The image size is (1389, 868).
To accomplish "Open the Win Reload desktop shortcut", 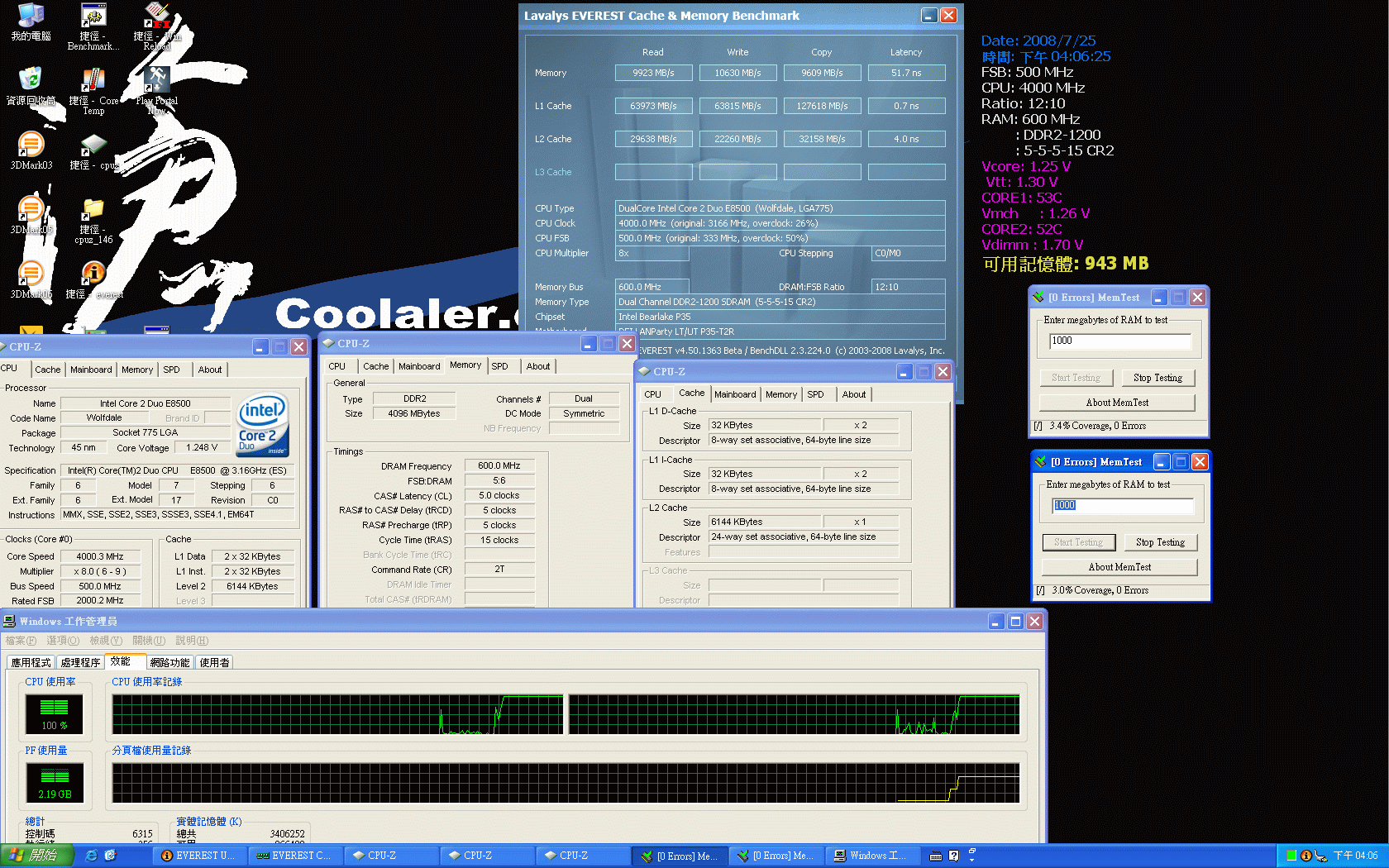I will (157, 26).
